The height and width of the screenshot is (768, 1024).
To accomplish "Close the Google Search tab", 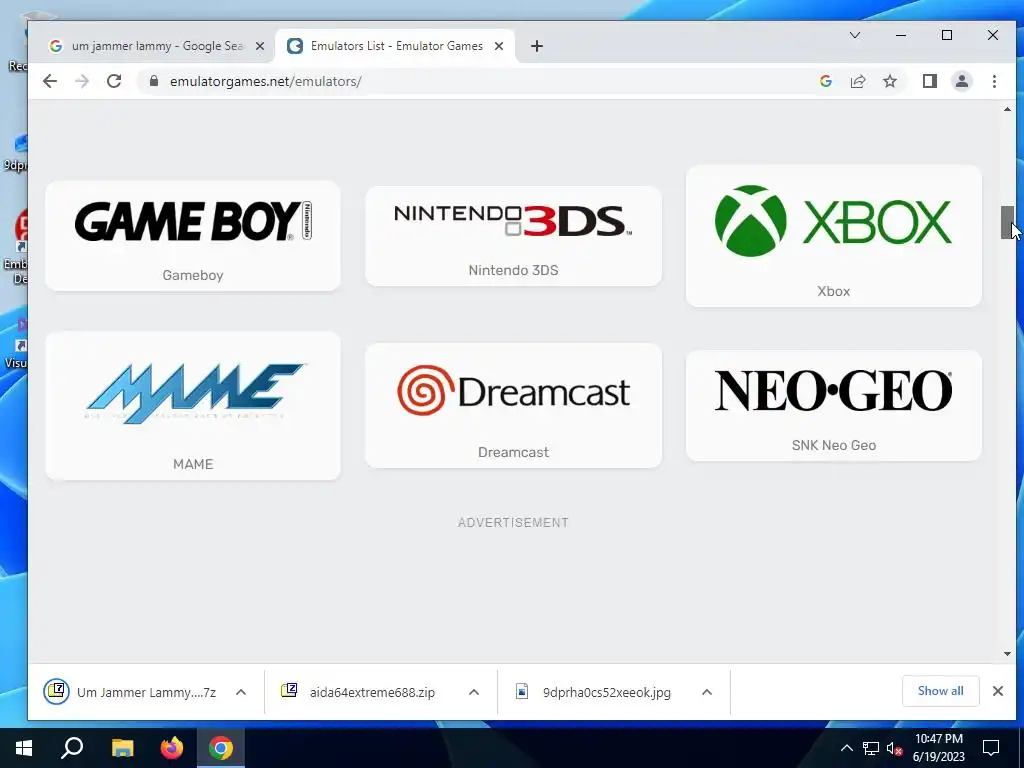I will point(259,46).
